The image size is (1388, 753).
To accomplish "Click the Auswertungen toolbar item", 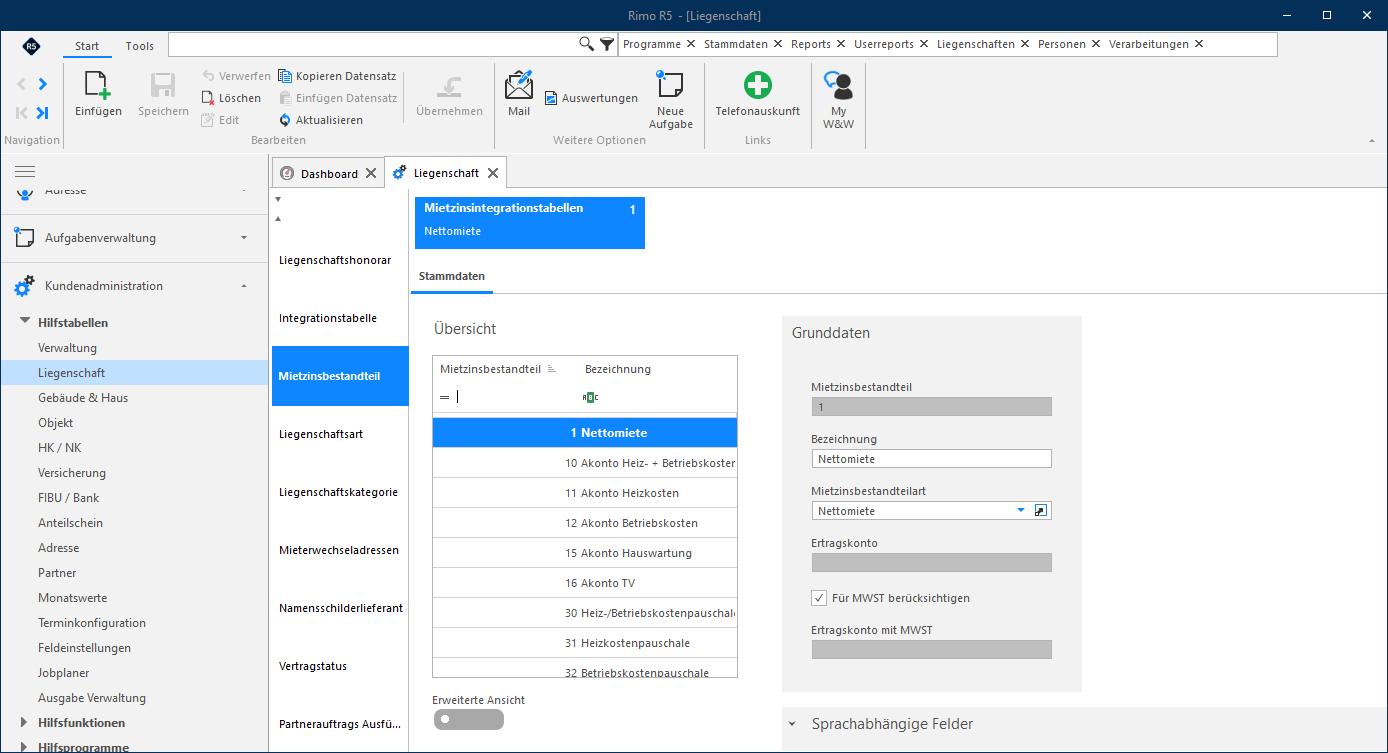I will [591, 98].
